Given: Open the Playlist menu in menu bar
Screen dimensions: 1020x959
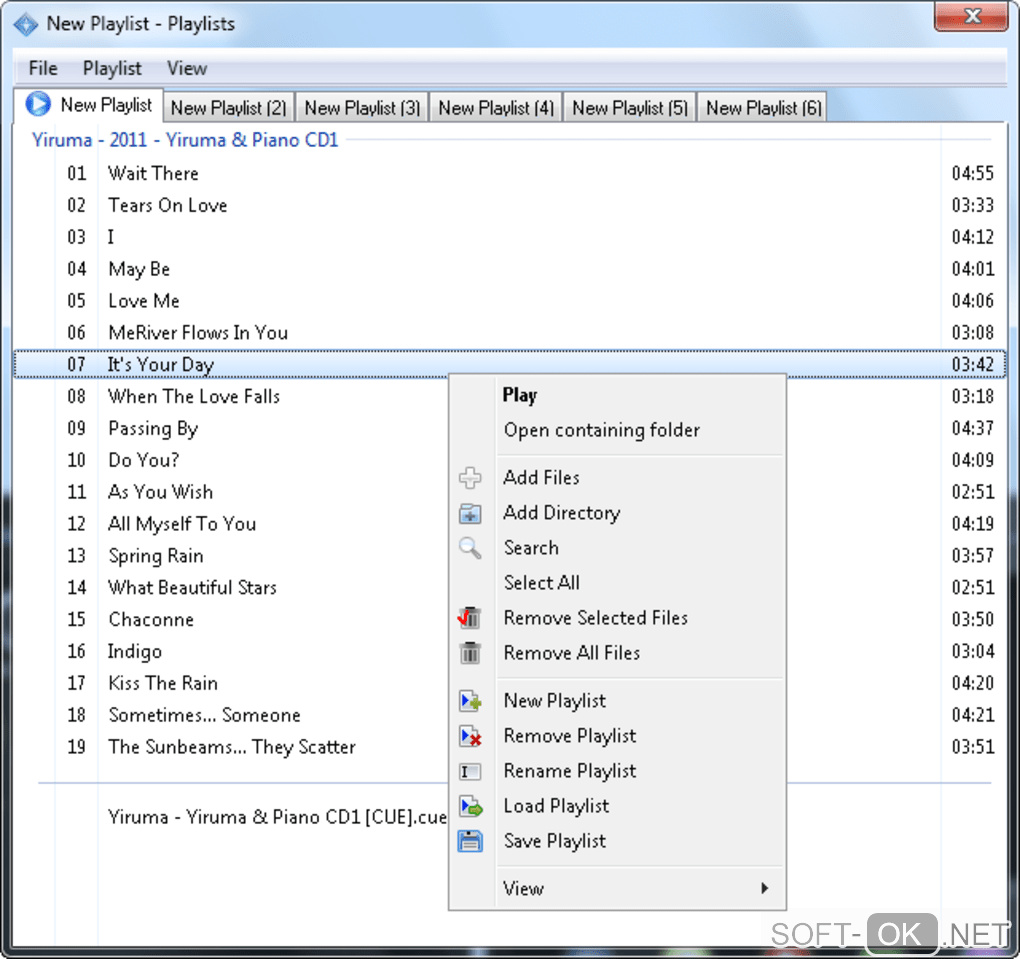Looking at the screenshot, I should tap(112, 68).
